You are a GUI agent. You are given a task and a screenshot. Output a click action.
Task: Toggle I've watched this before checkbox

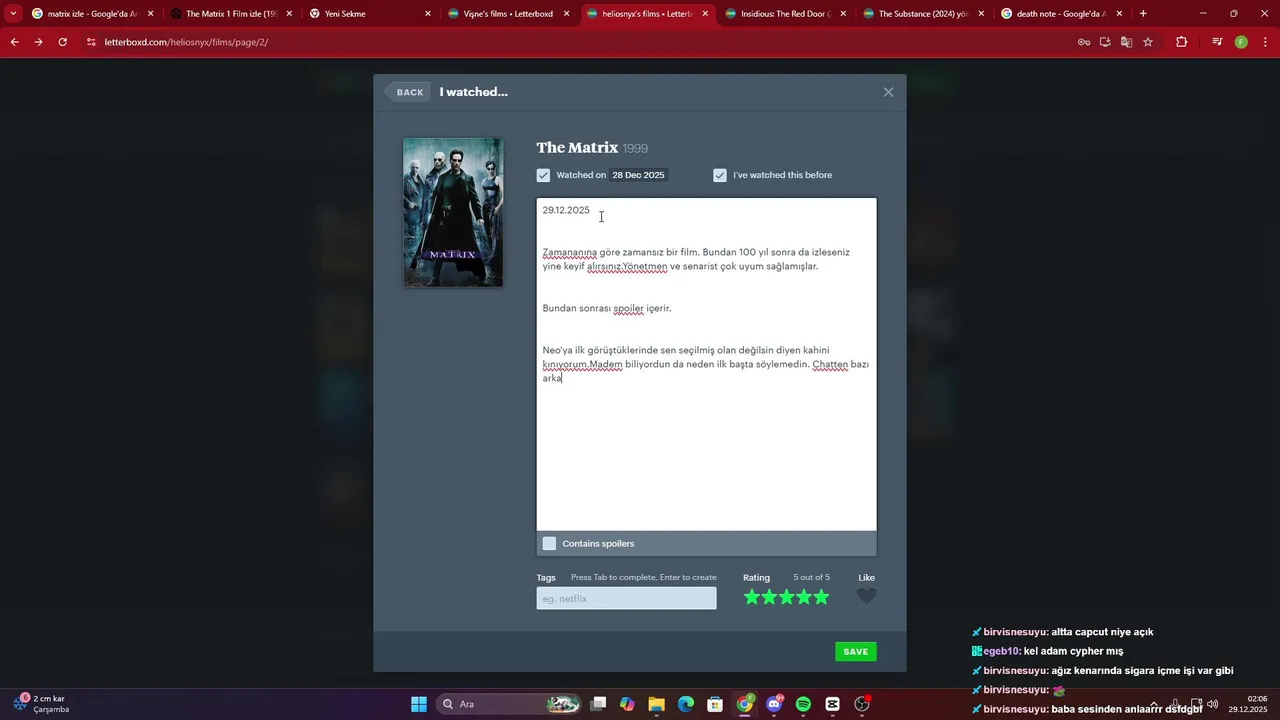click(720, 175)
